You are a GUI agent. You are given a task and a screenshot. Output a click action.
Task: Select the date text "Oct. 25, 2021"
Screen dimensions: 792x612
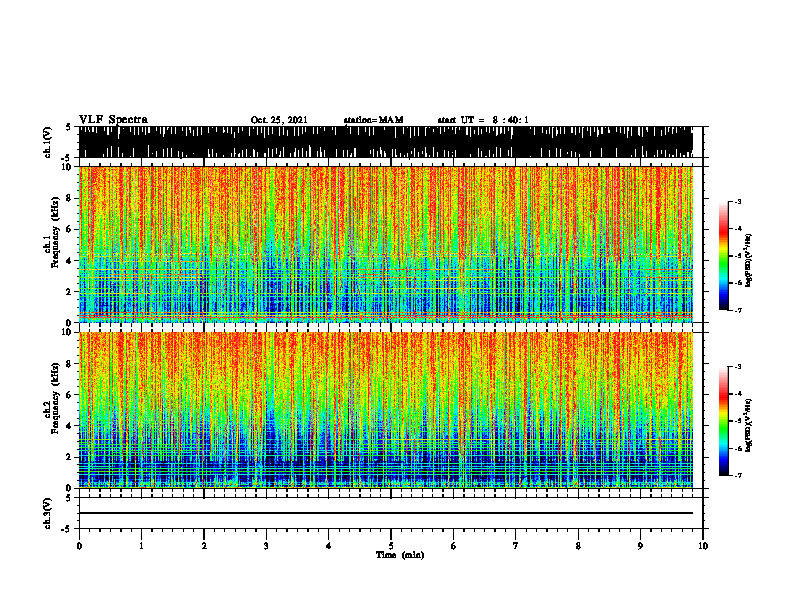coord(279,120)
